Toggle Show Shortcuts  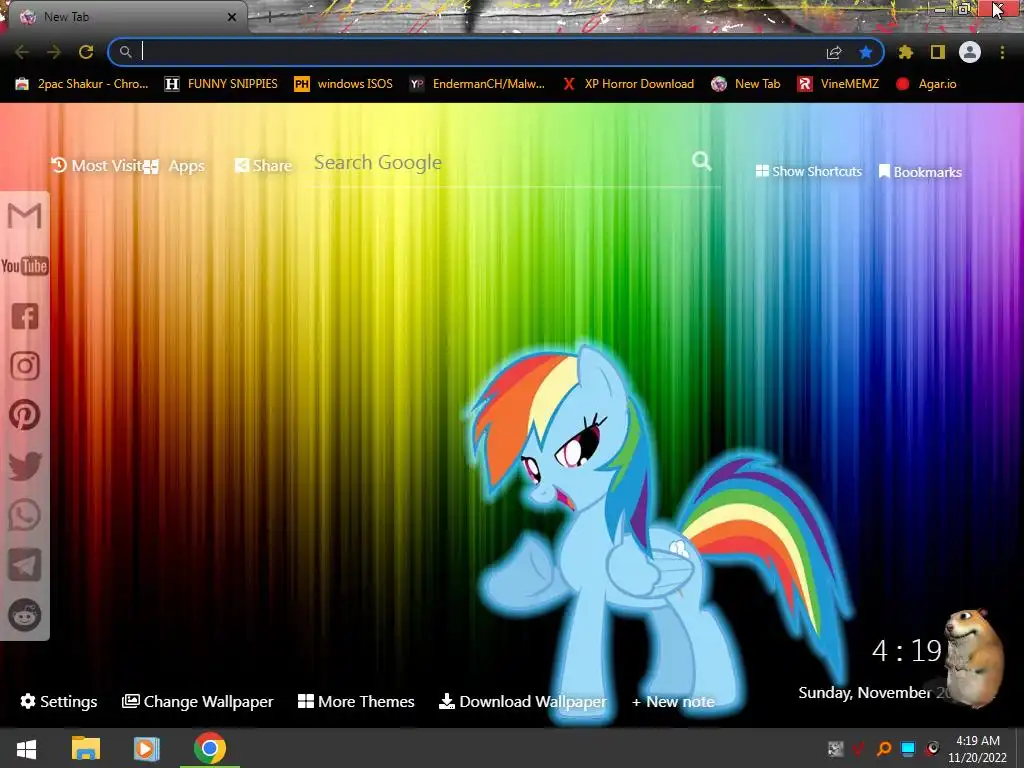pyautogui.click(x=808, y=171)
